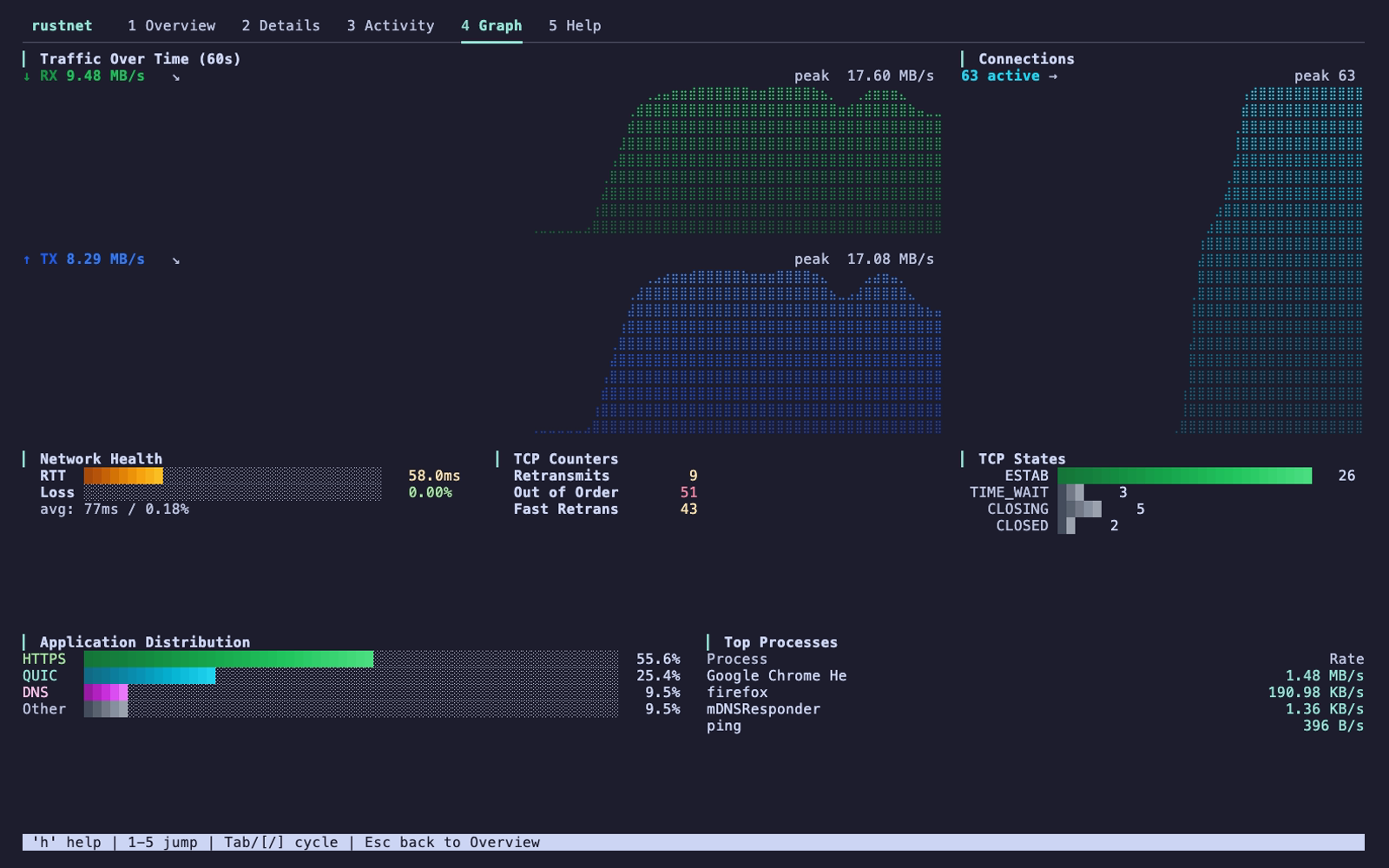Click the Loss percentage bar
Viewport: 1389px width, 868px height.
pyautogui.click(x=233, y=492)
